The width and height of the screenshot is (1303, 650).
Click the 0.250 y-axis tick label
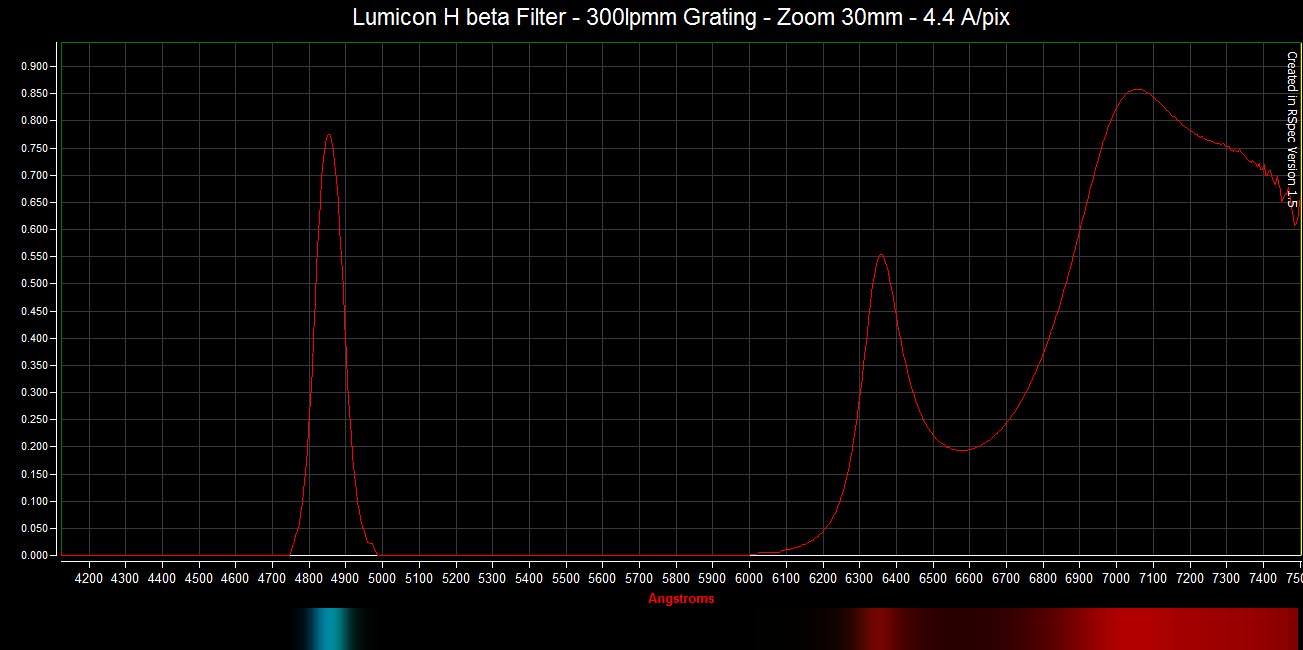tap(34, 420)
